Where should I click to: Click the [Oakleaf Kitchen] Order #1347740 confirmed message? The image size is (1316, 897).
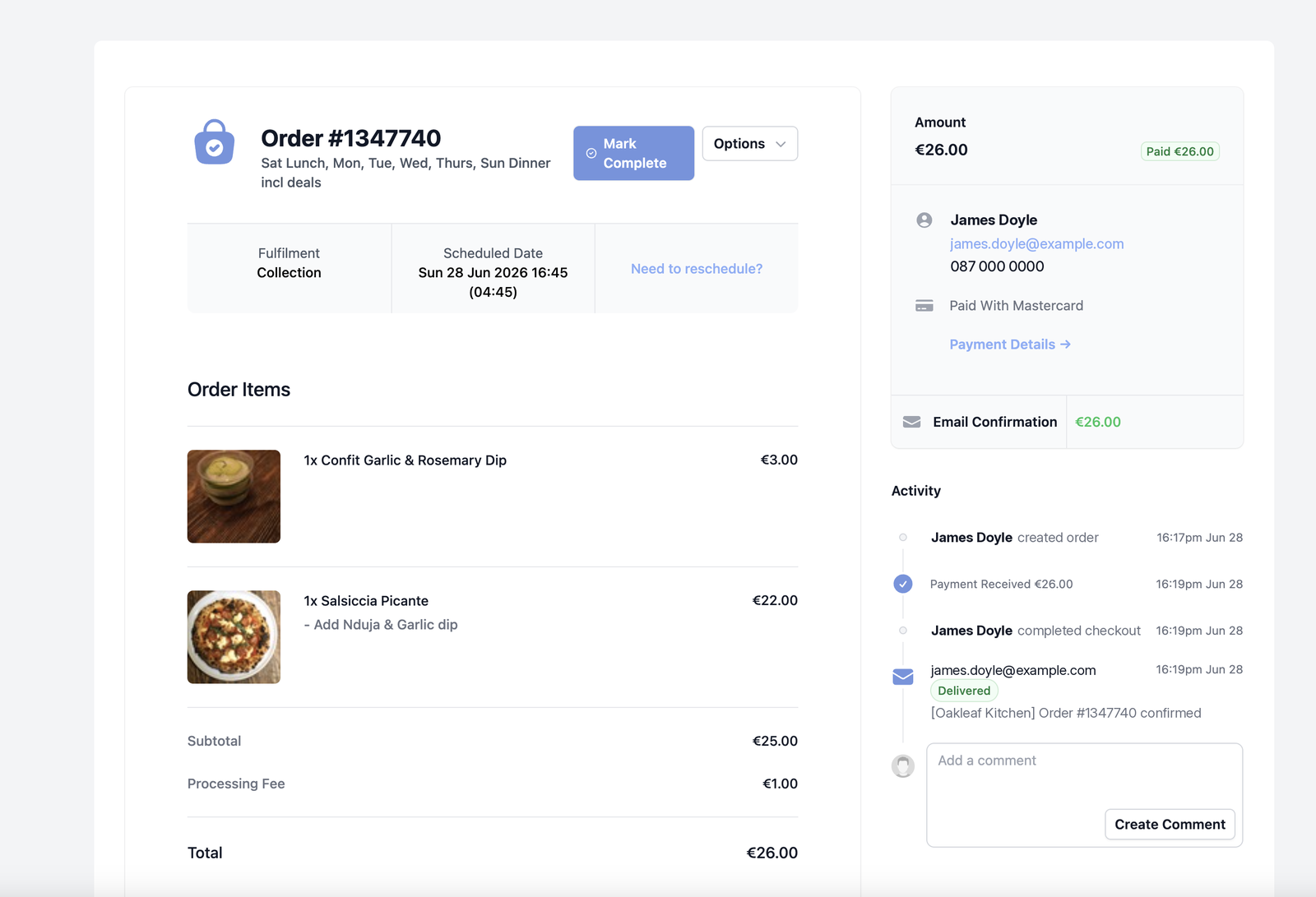point(1066,713)
